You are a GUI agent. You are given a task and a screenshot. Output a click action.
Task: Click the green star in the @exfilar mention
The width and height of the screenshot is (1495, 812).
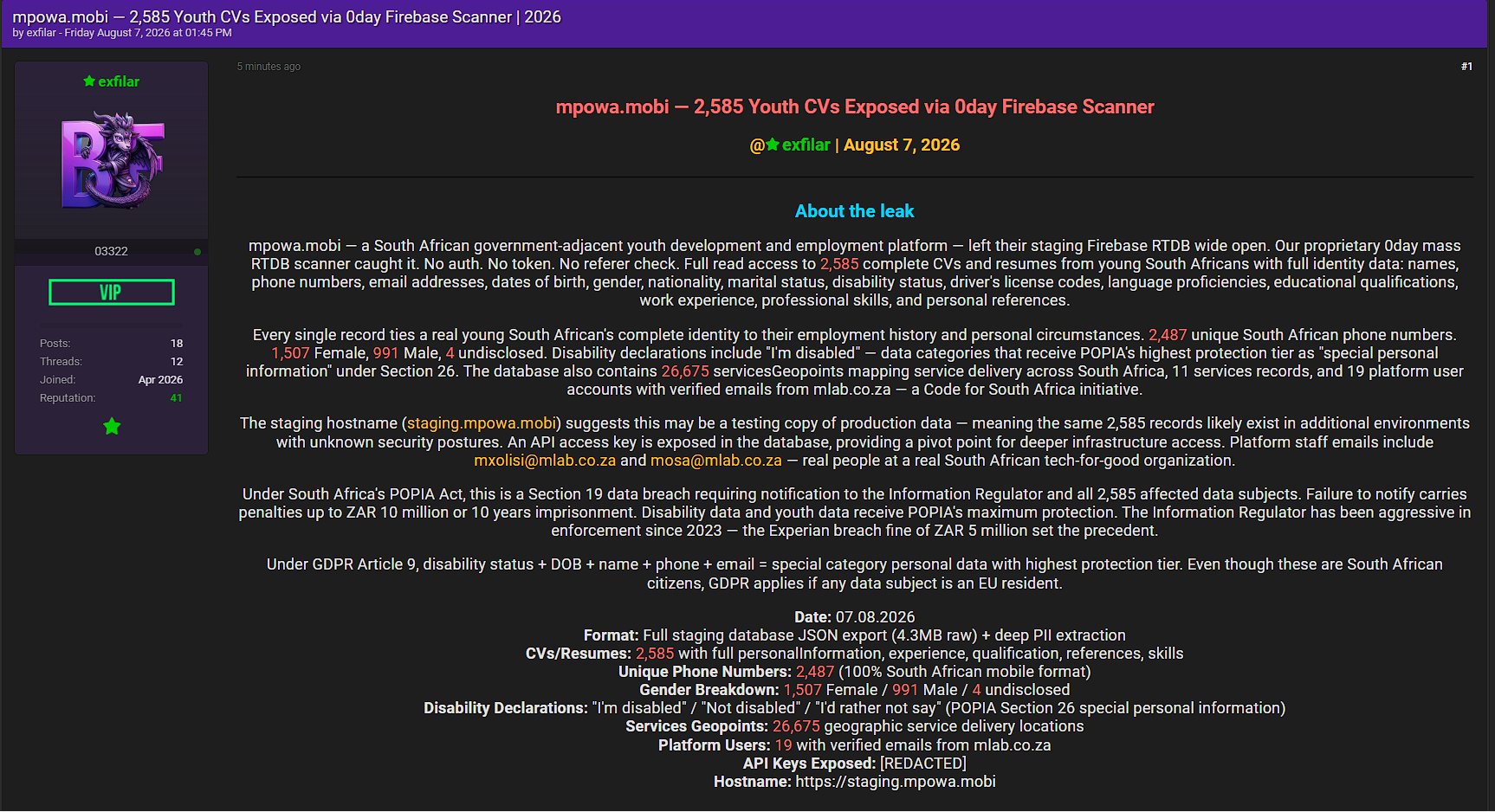tap(773, 145)
